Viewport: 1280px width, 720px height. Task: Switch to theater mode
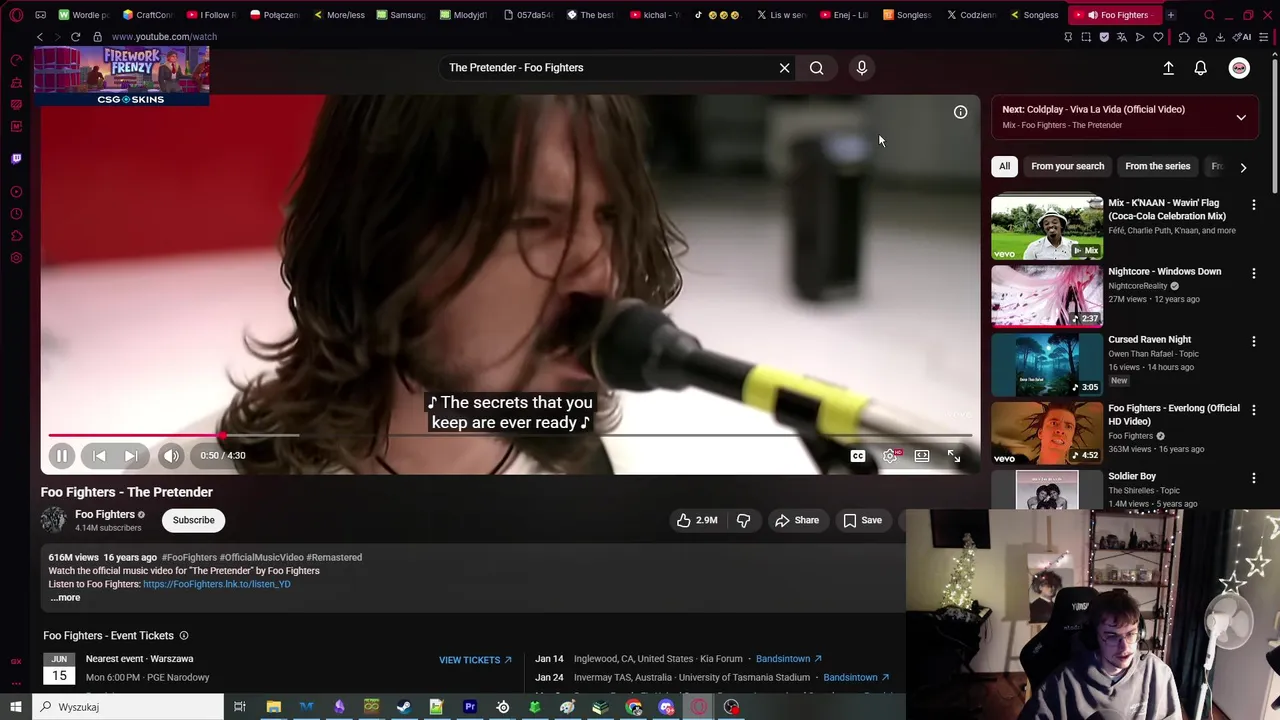(922, 456)
